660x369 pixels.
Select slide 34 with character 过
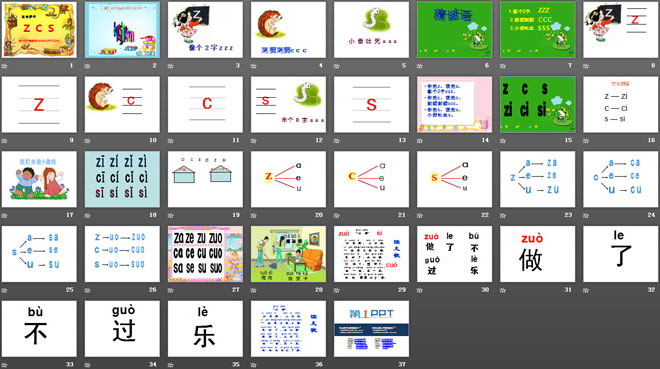click(x=122, y=329)
